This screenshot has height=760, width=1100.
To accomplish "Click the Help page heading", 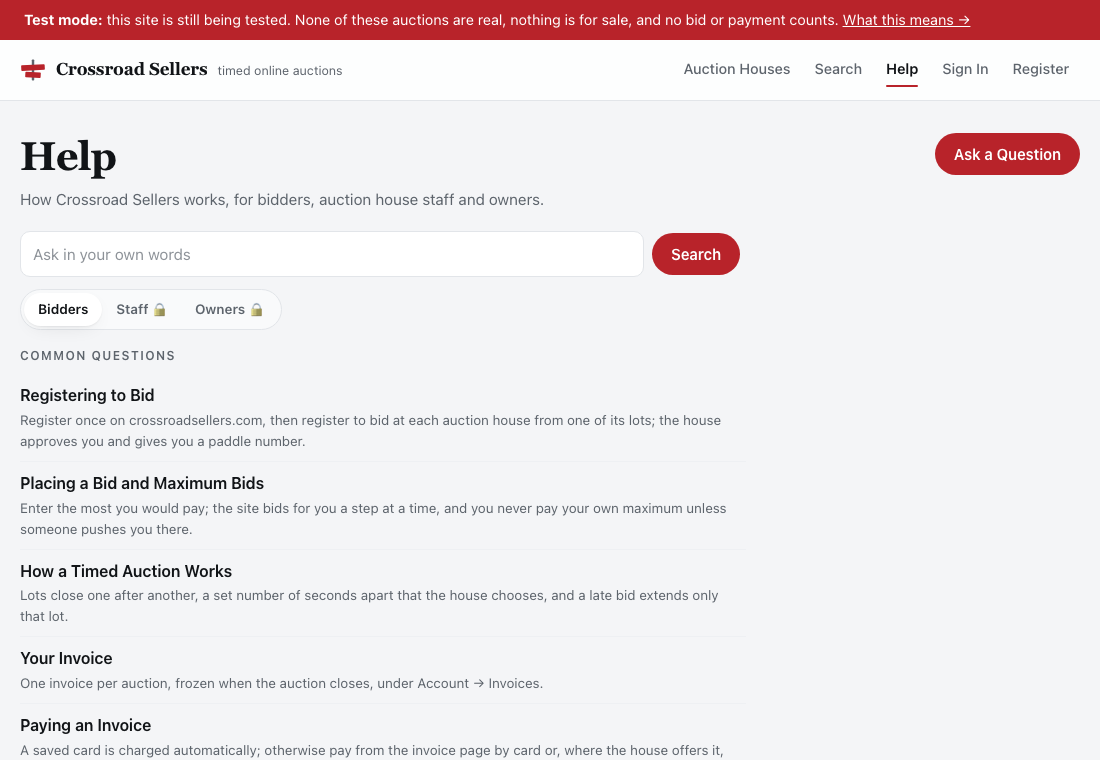I will [x=68, y=156].
